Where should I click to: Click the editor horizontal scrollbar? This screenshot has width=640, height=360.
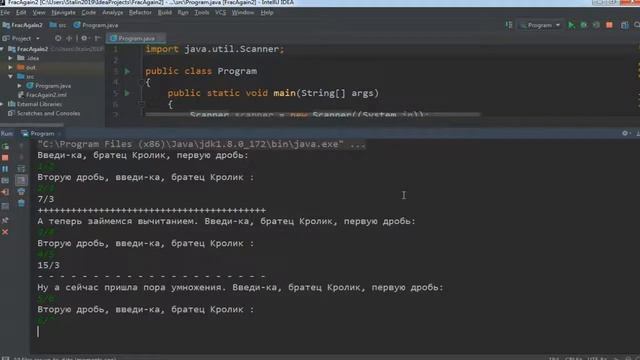pyautogui.click(x=313, y=116)
